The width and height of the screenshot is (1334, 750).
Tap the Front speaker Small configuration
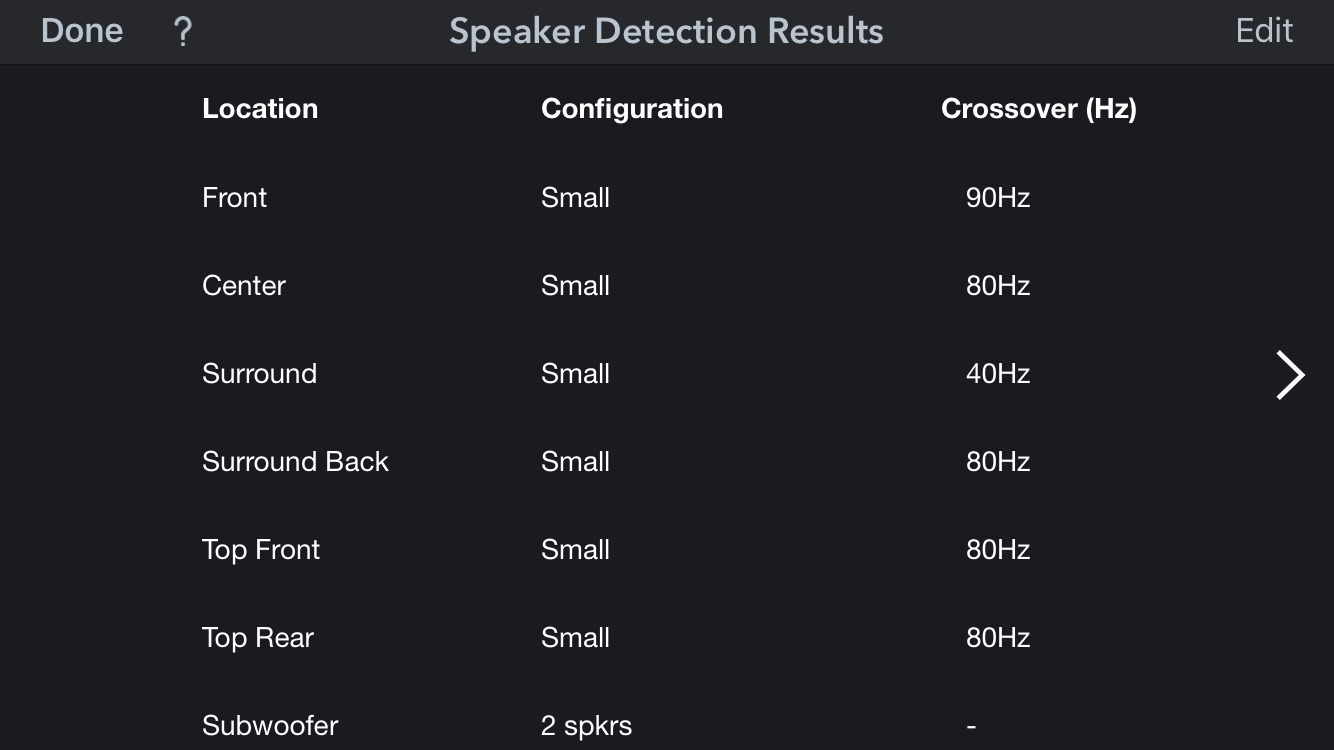click(x=575, y=198)
